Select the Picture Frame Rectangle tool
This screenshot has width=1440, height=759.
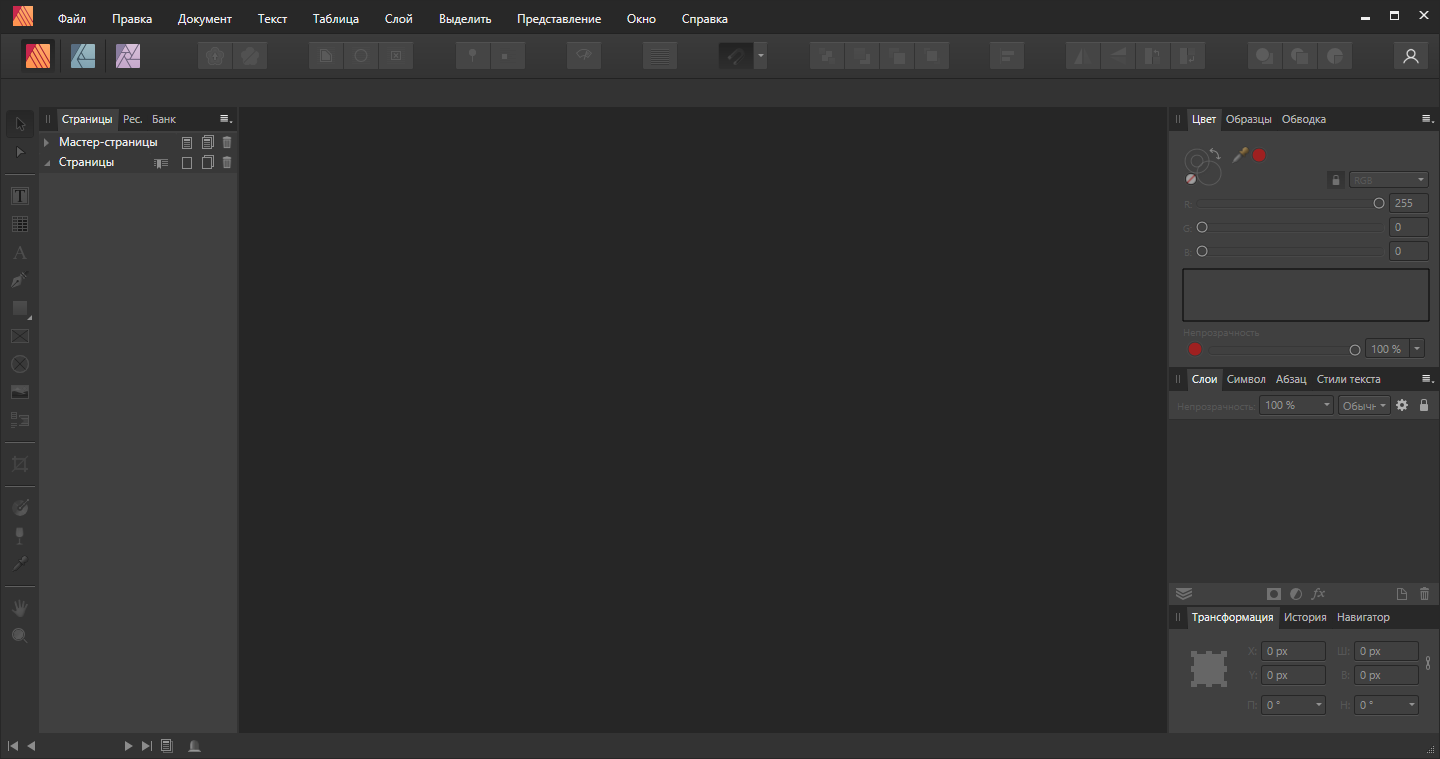click(x=20, y=336)
